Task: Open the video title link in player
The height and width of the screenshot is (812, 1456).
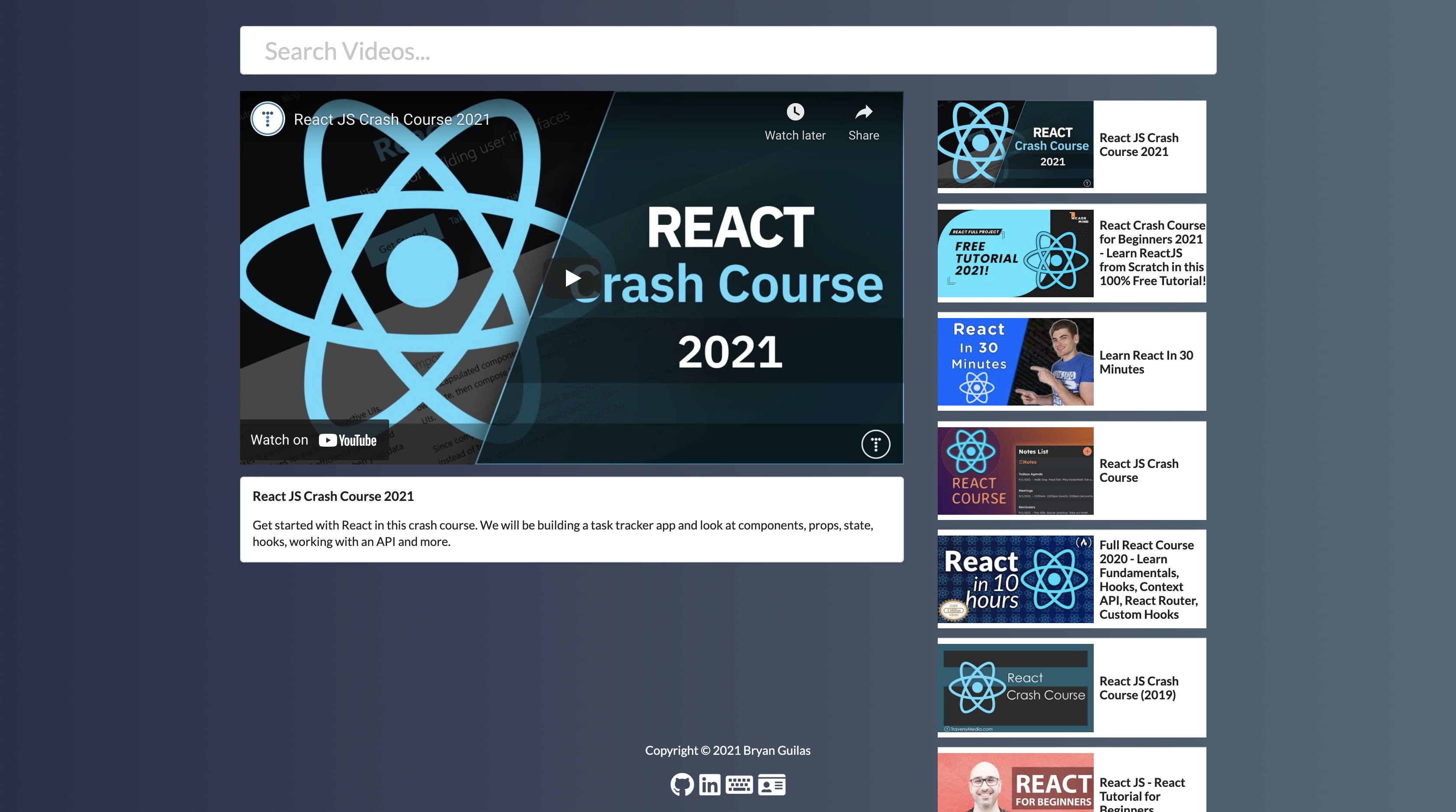Action: coord(391,119)
